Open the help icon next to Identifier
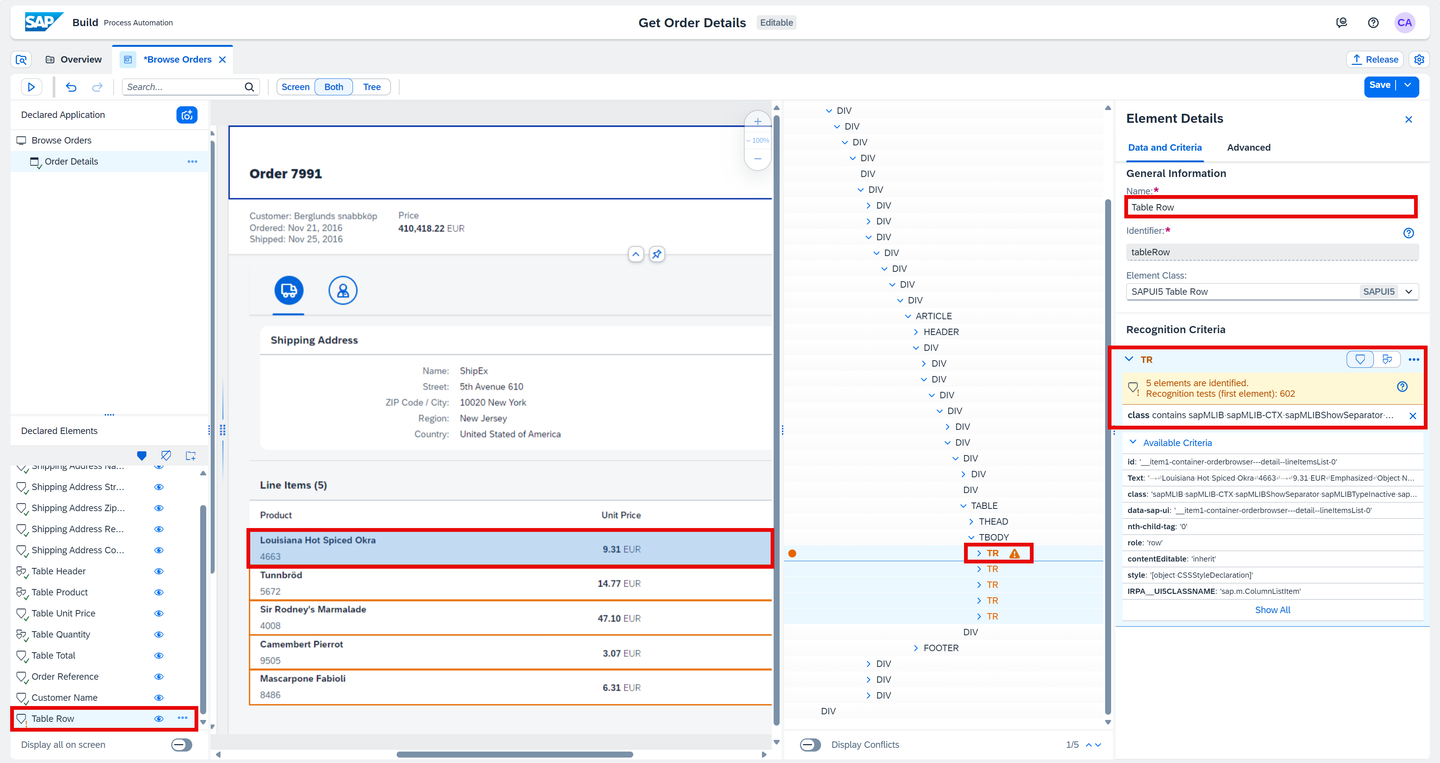The height and width of the screenshot is (763, 1440). [1408, 232]
